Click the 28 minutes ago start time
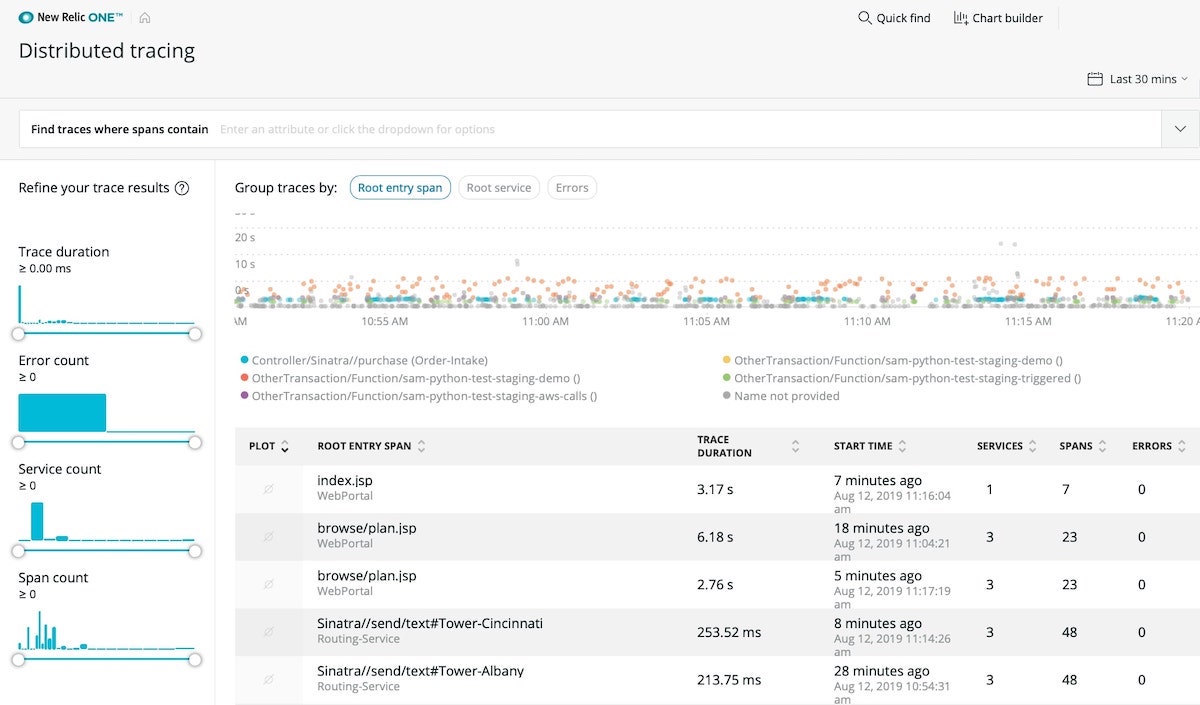 [x=882, y=671]
